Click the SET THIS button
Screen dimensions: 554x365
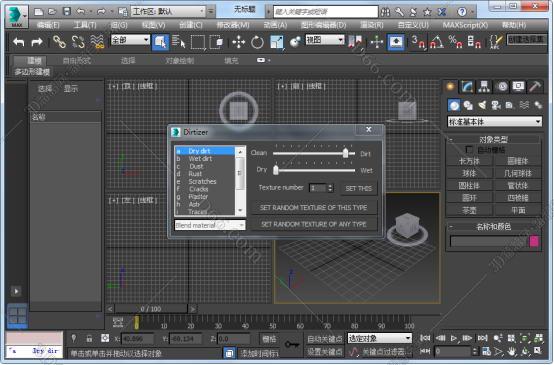click(359, 188)
